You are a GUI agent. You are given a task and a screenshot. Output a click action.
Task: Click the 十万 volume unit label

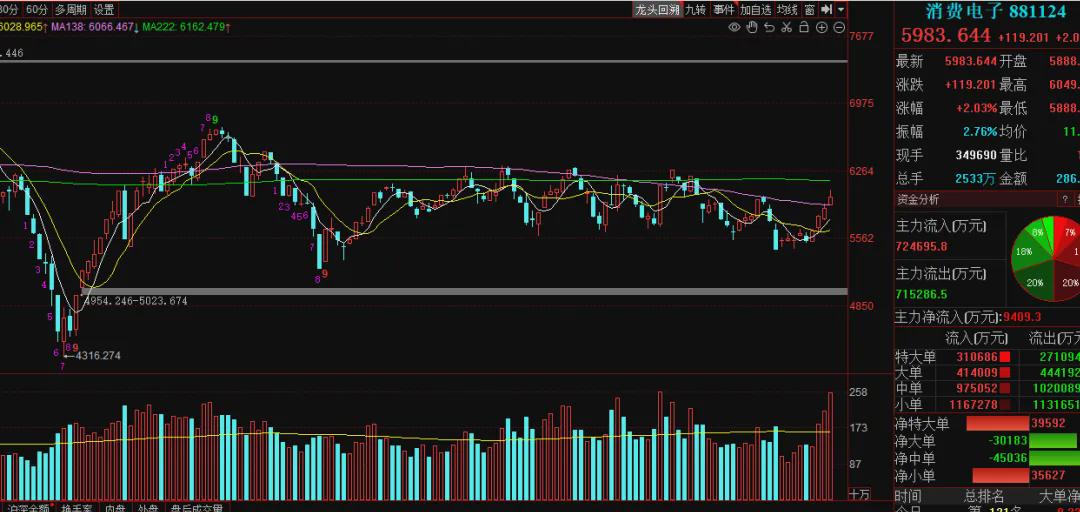pos(859,494)
